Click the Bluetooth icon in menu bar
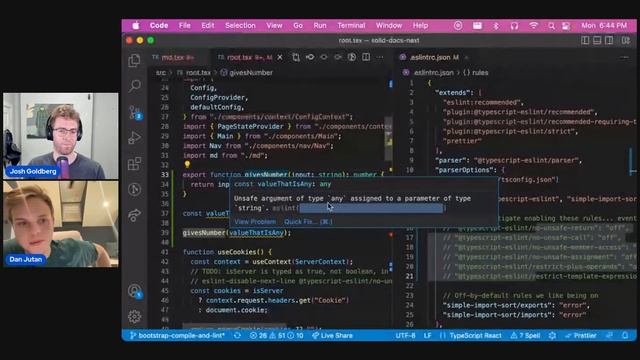 pyautogui.click(x=496, y=26)
